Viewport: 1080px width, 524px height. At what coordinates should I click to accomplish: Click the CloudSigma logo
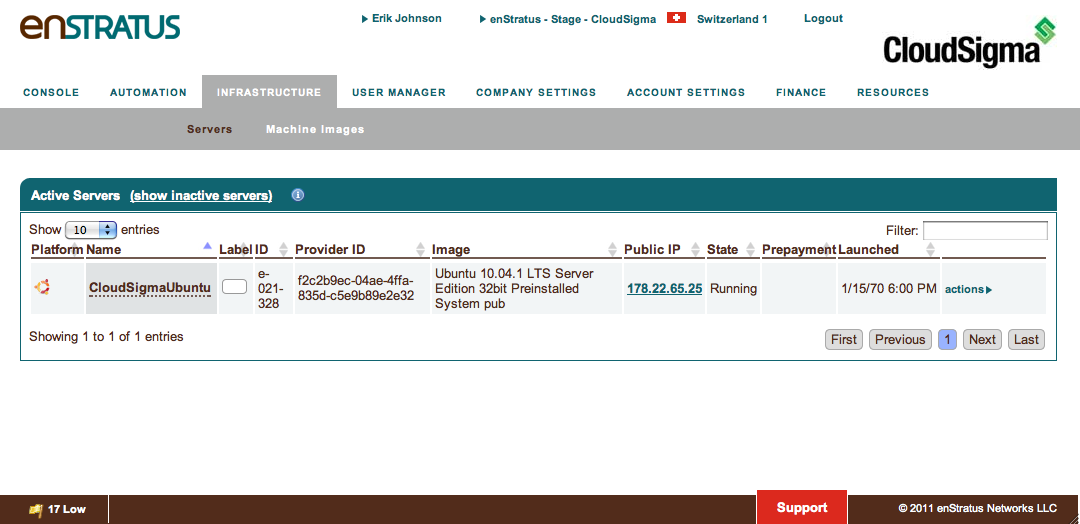pos(970,45)
